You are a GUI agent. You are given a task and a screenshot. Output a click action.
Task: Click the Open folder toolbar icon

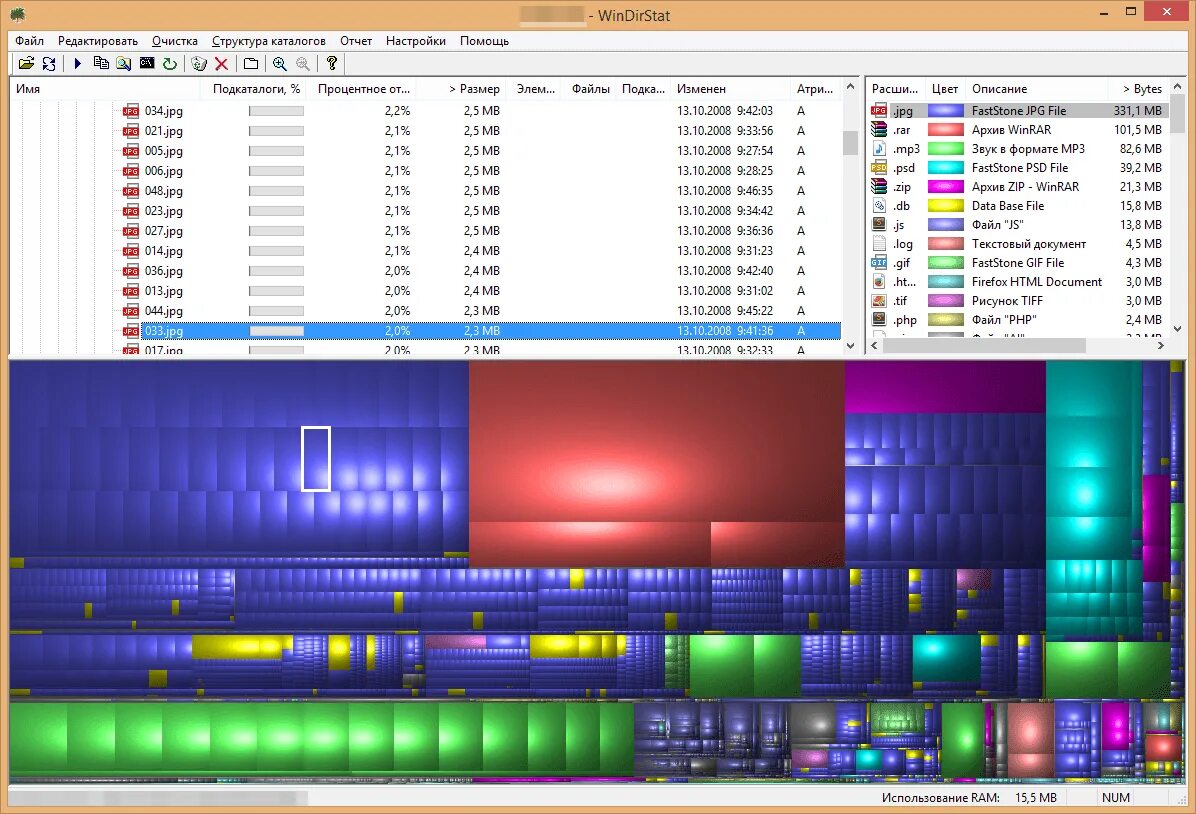(27, 63)
